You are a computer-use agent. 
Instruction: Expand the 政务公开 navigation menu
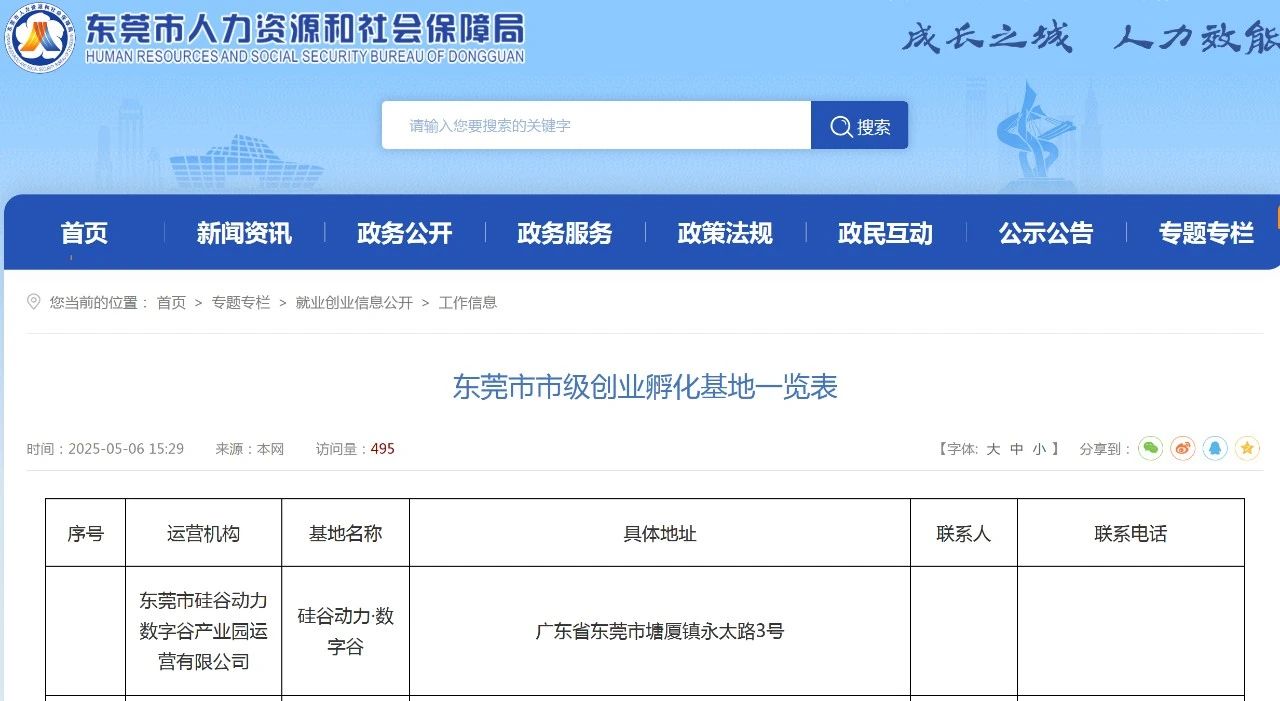[405, 233]
